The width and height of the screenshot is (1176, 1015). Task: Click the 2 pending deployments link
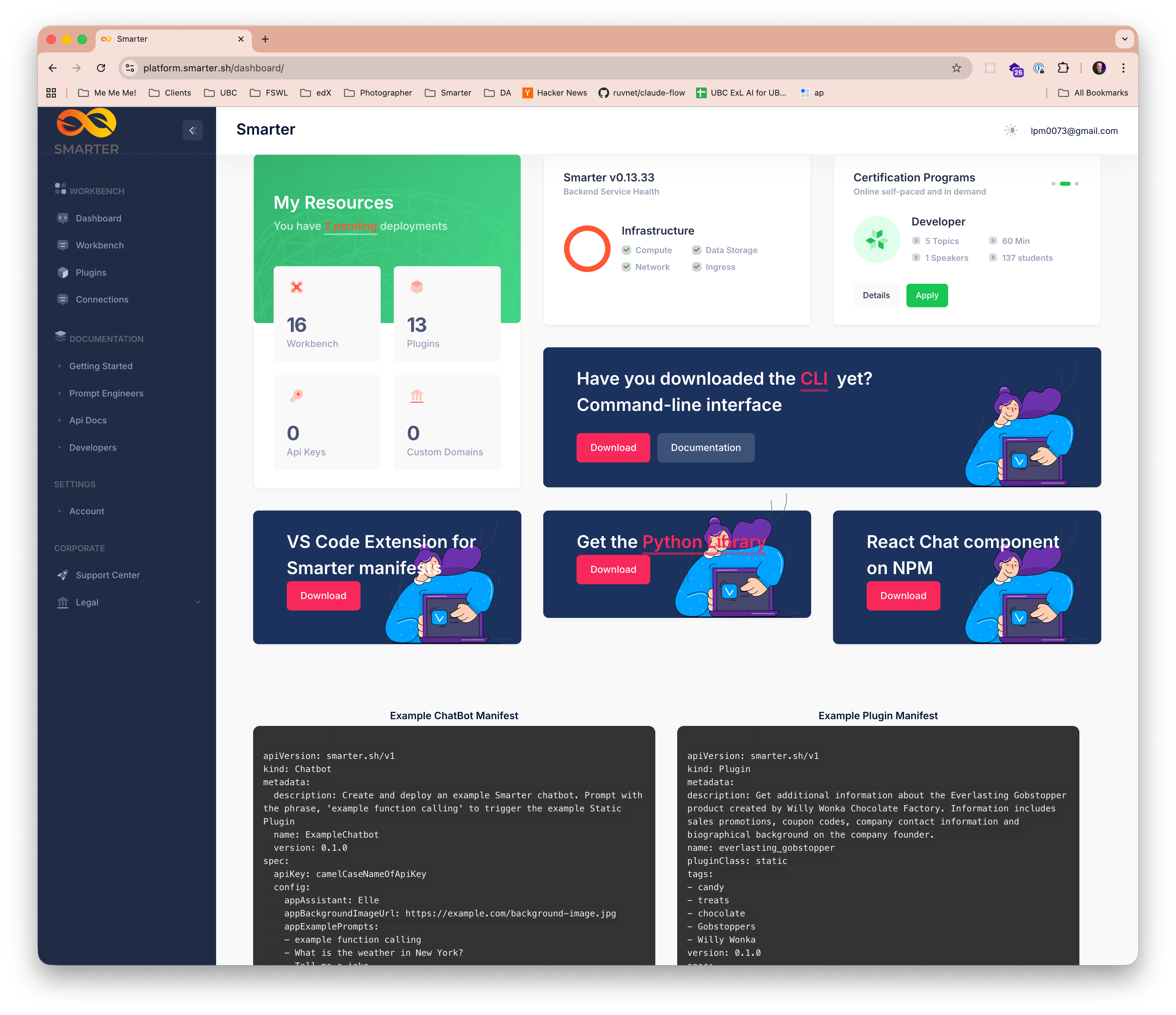351,226
